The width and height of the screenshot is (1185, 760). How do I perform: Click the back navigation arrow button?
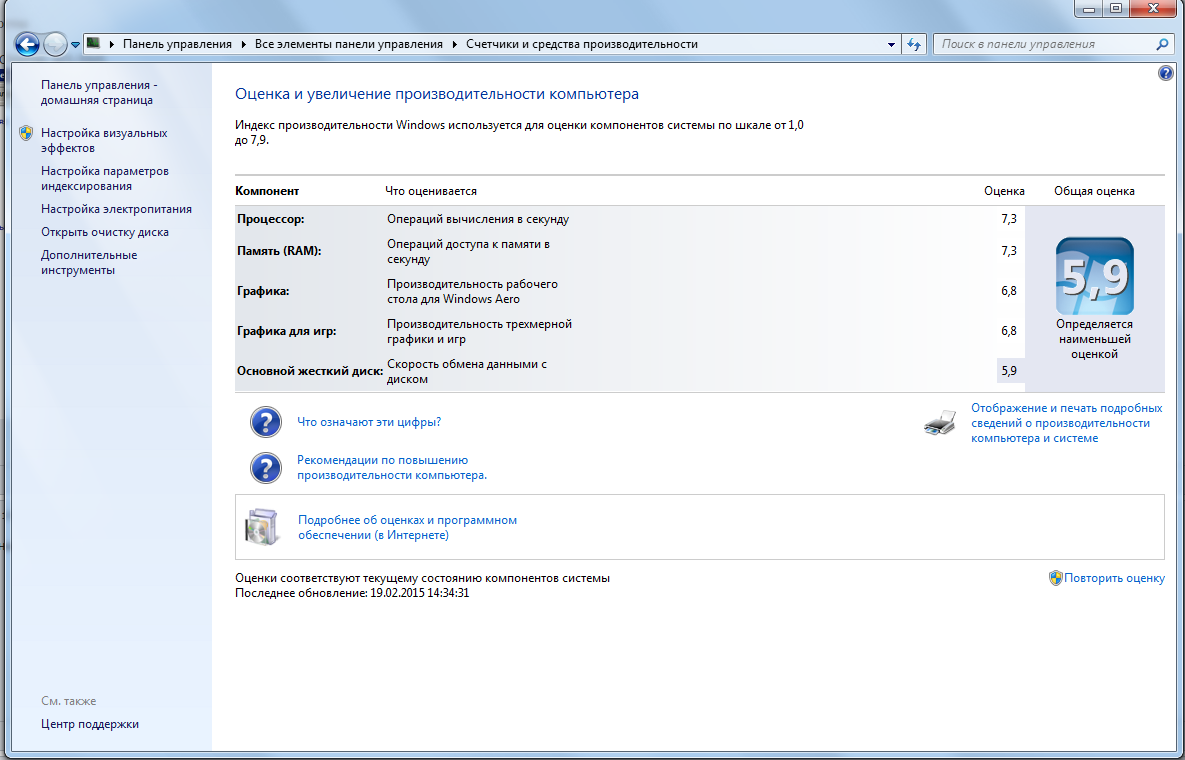click(x=27, y=44)
